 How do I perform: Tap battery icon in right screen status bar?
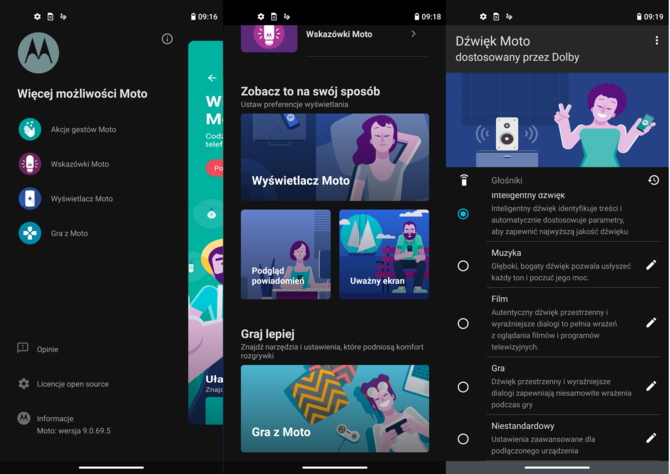tap(639, 17)
